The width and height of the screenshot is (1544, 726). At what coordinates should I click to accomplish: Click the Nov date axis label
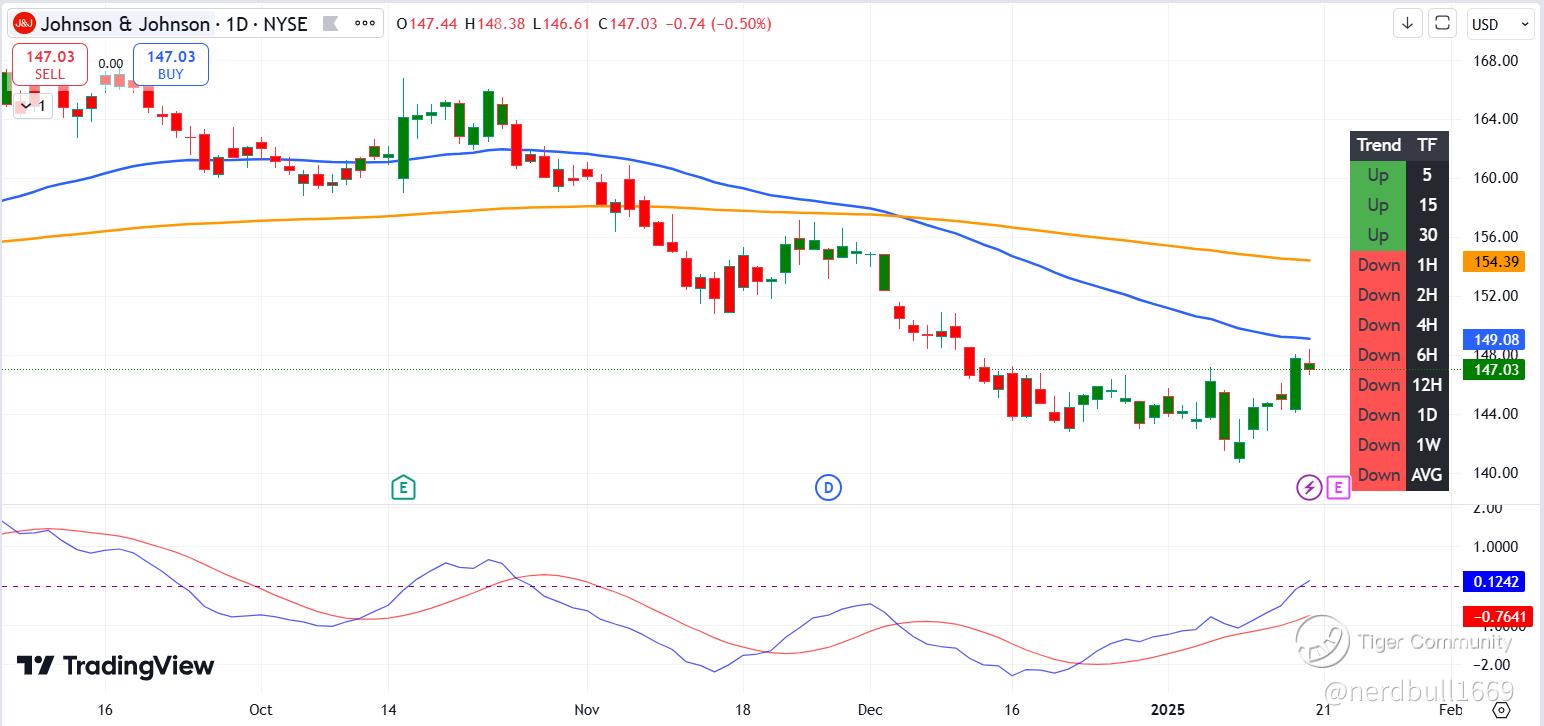click(587, 710)
